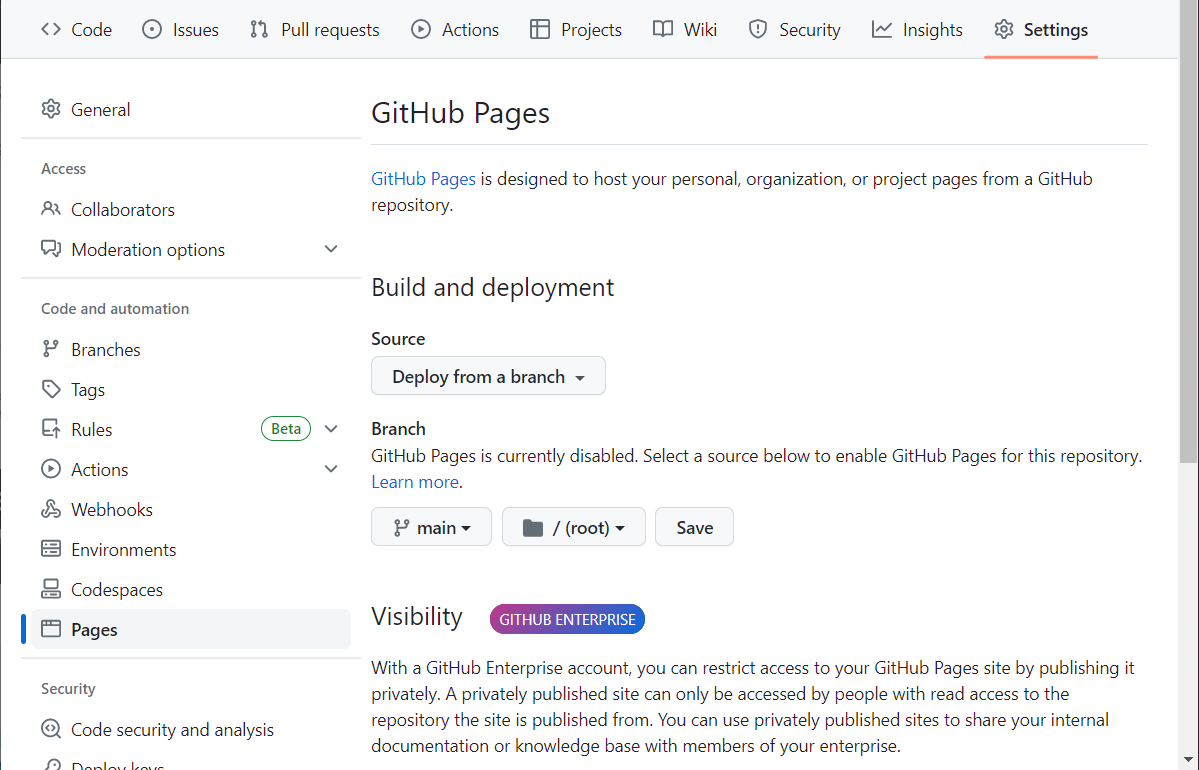This screenshot has height=770, width=1199.
Task: Expand the Rules section chevron
Action: [331, 429]
